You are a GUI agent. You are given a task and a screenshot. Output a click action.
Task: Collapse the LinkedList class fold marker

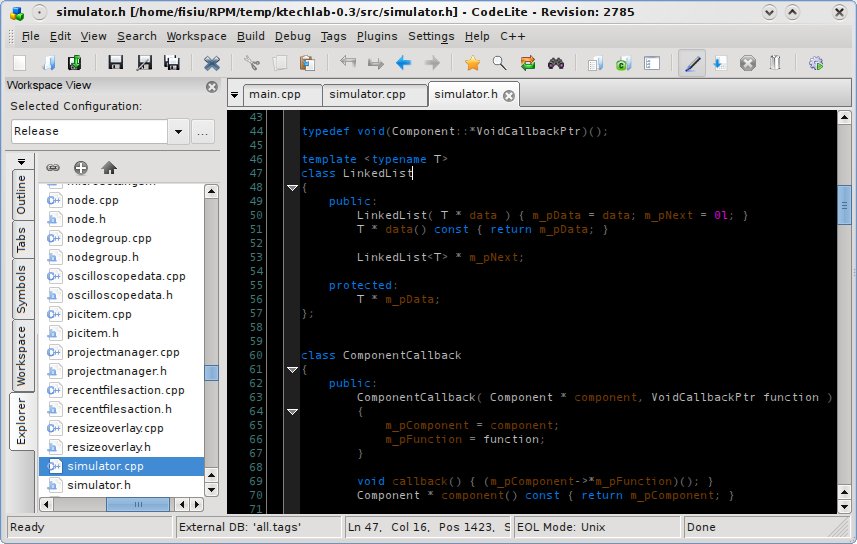tap(292, 187)
